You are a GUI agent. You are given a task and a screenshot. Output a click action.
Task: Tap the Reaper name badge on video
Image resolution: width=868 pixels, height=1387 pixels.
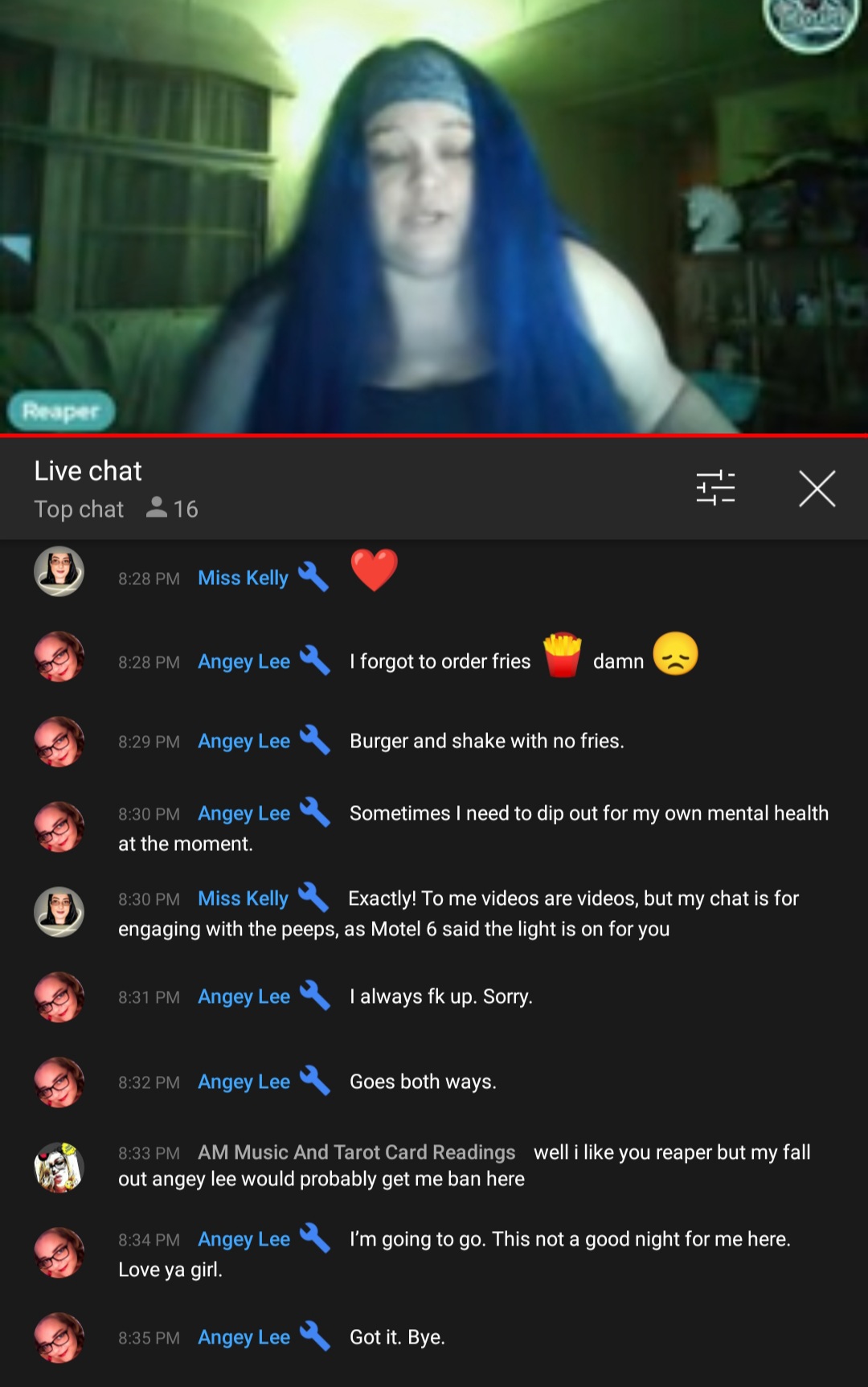[61, 411]
